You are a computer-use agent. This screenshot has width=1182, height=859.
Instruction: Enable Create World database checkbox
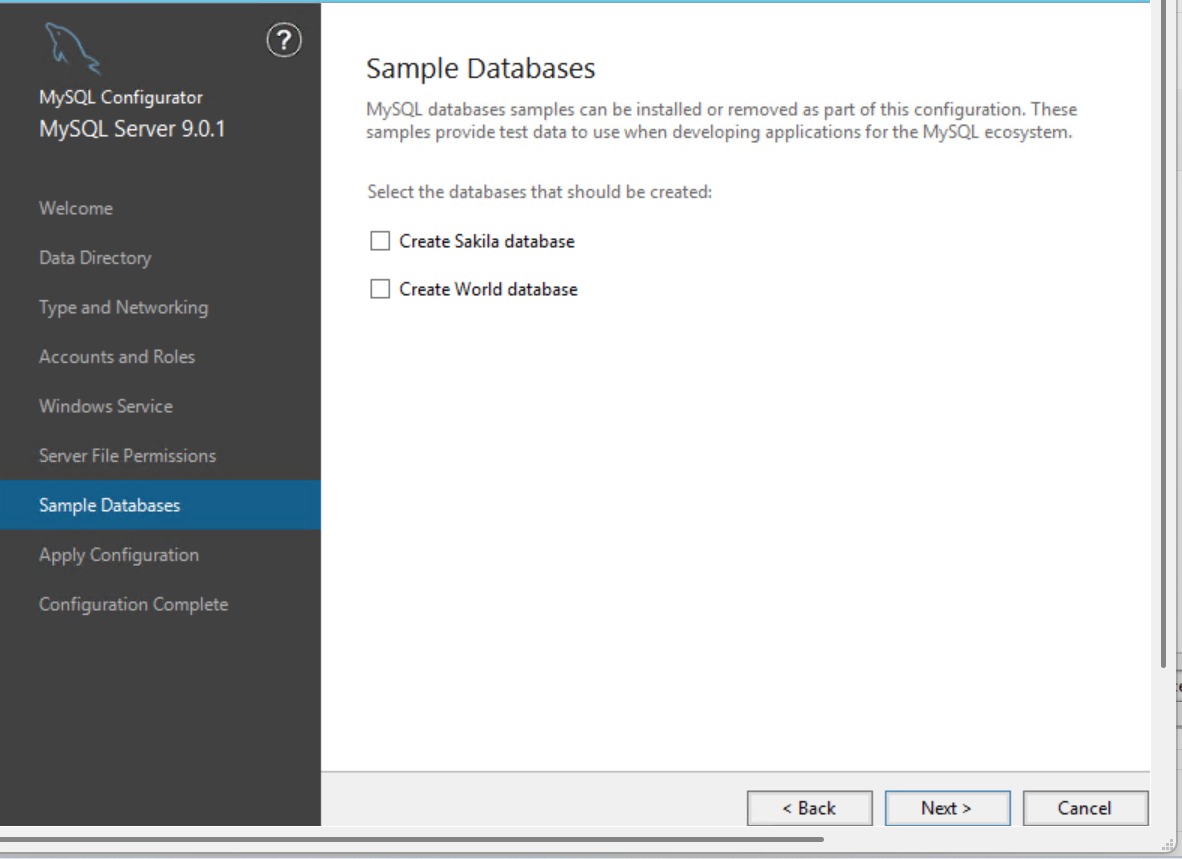(380, 289)
